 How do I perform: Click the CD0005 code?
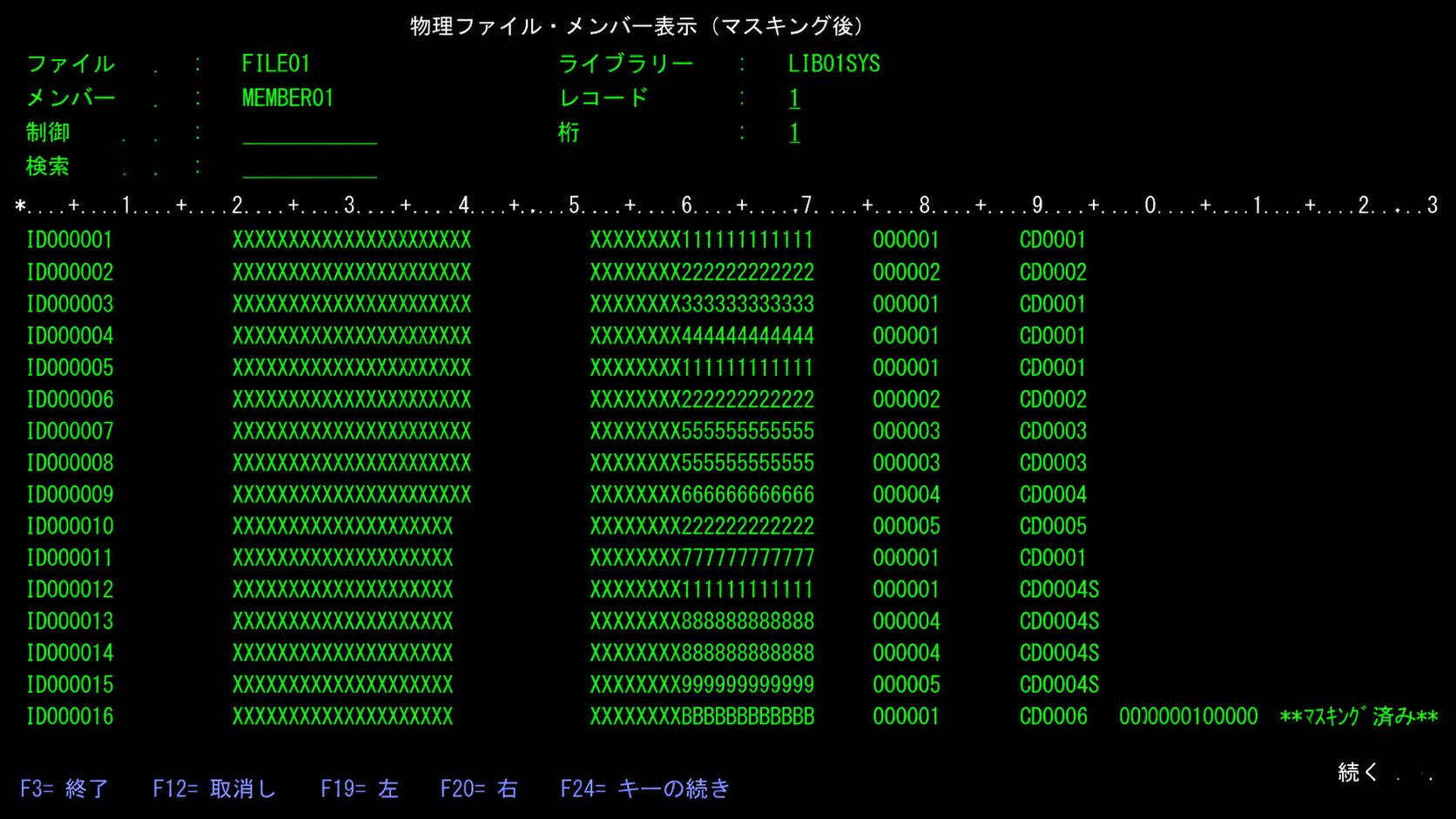click(1054, 527)
